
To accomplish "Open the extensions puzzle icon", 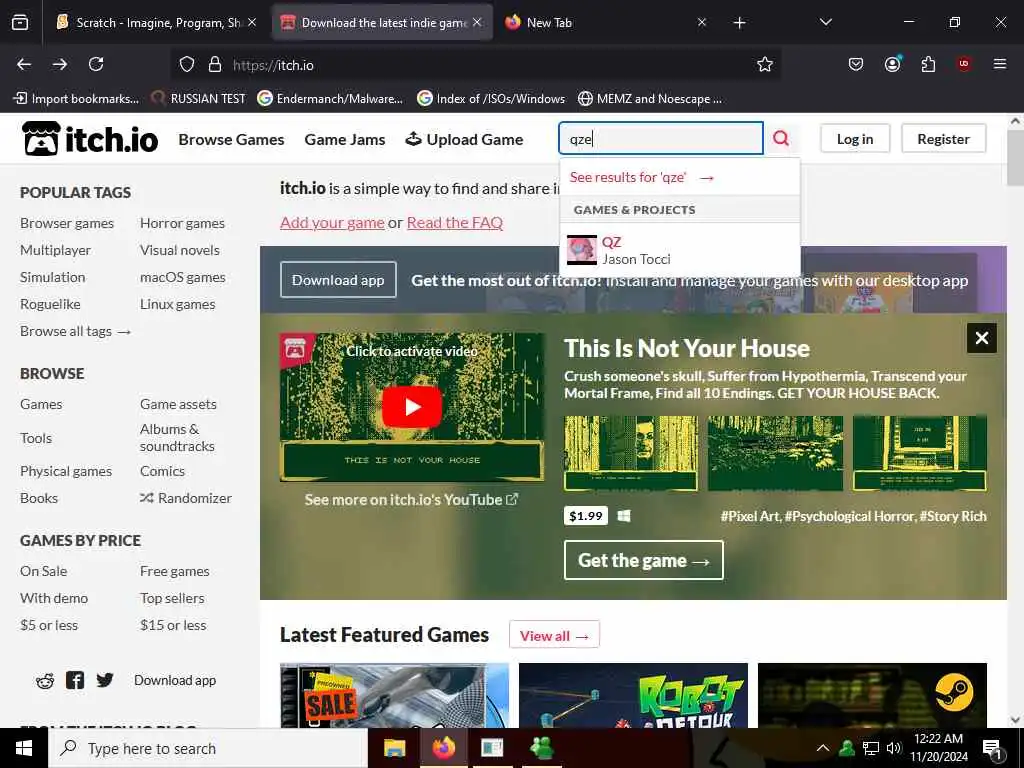I will click(928, 64).
